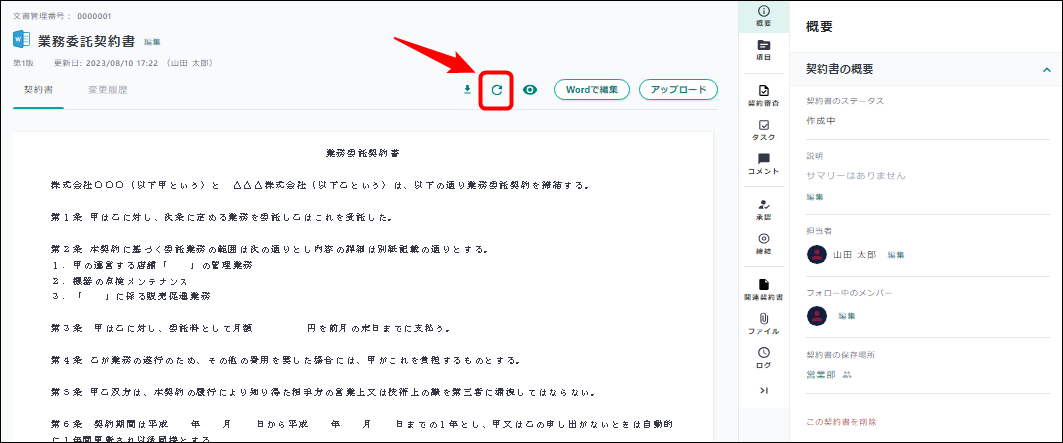Open the ログ log sidebar icon
Screen dimensions: 1063x443
tap(764, 357)
